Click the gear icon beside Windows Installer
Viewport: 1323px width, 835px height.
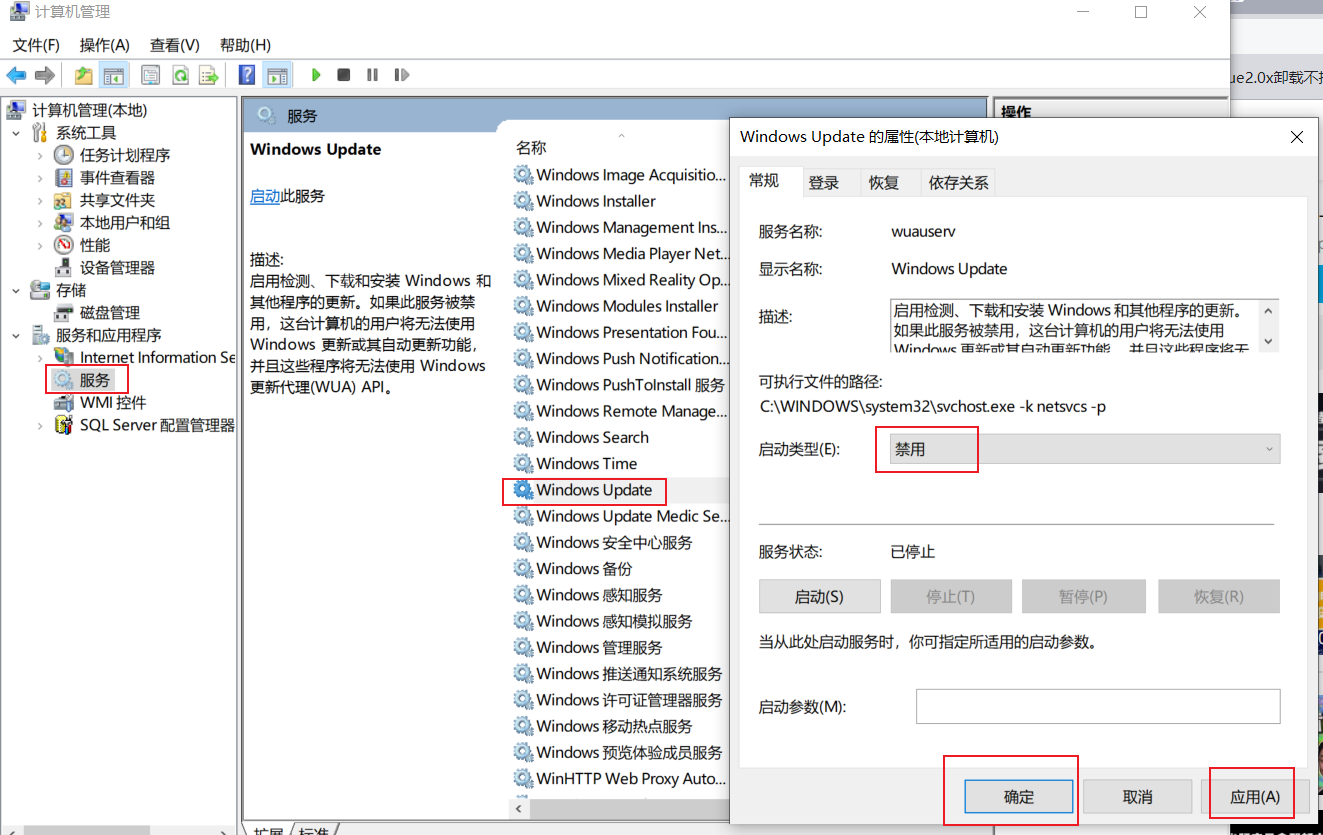523,201
